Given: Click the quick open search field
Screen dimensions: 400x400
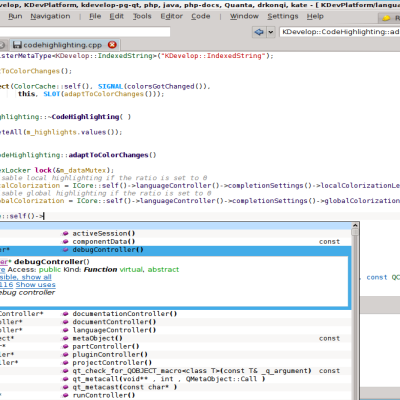Looking at the screenshot, I should (x=85, y=32).
